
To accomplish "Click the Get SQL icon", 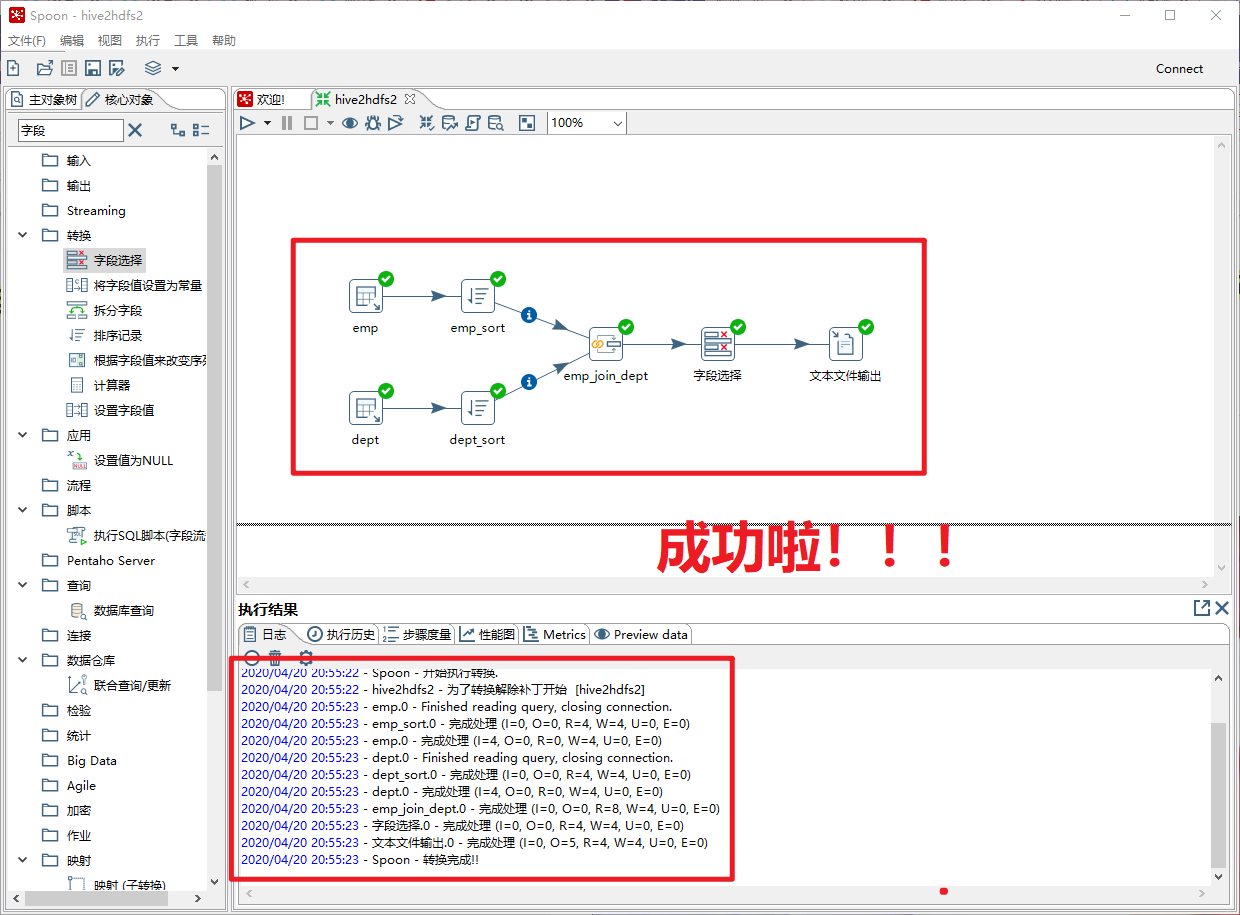I will pos(473,123).
